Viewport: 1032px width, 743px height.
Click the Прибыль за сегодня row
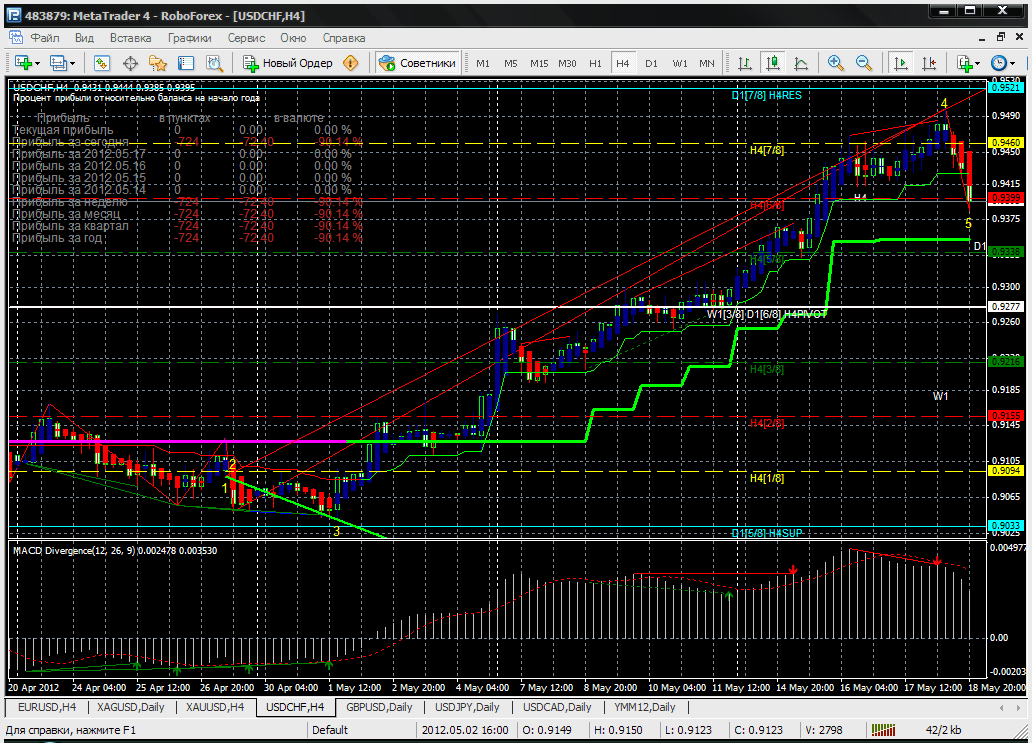click(188, 141)
